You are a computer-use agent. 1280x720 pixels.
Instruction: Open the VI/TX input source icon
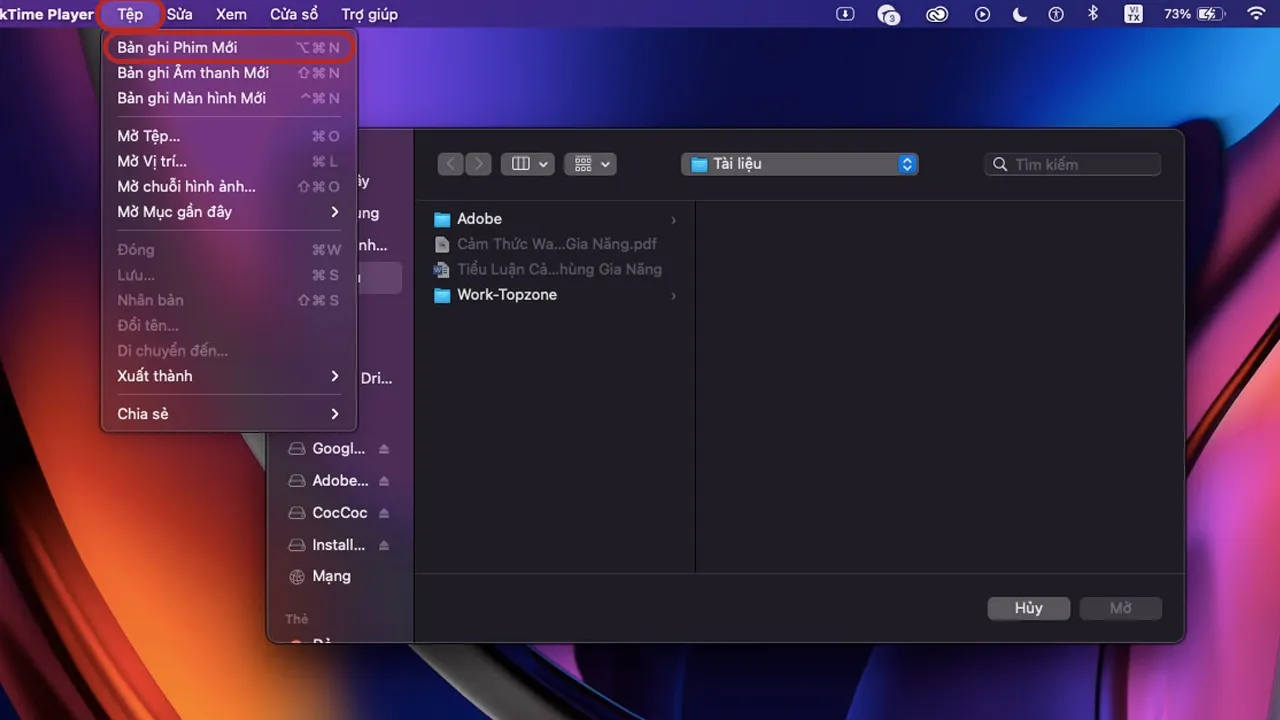click(x=1133, y=14)
